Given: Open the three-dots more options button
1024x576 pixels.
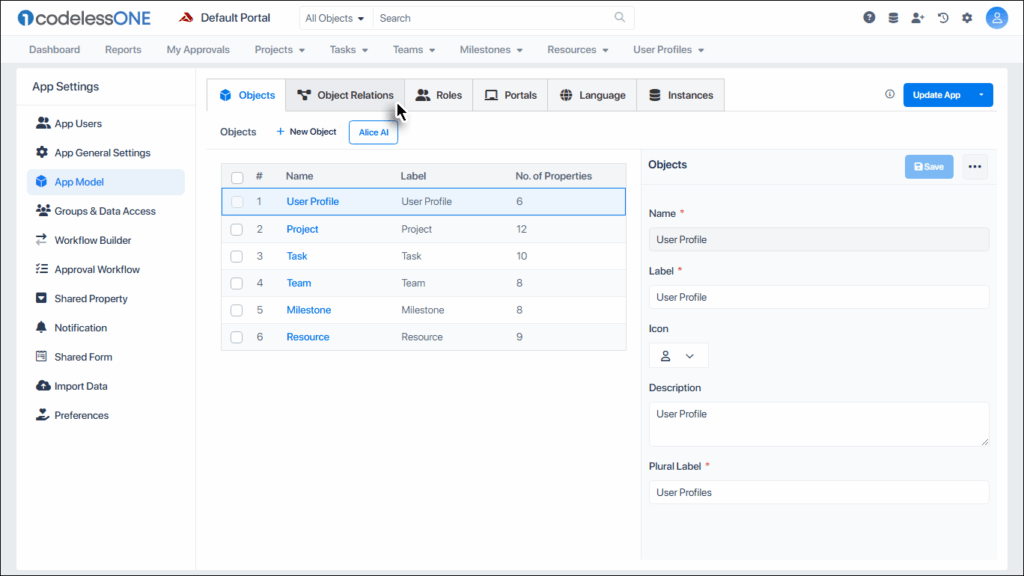Looking at the screenshot, I should click(975, 167).
